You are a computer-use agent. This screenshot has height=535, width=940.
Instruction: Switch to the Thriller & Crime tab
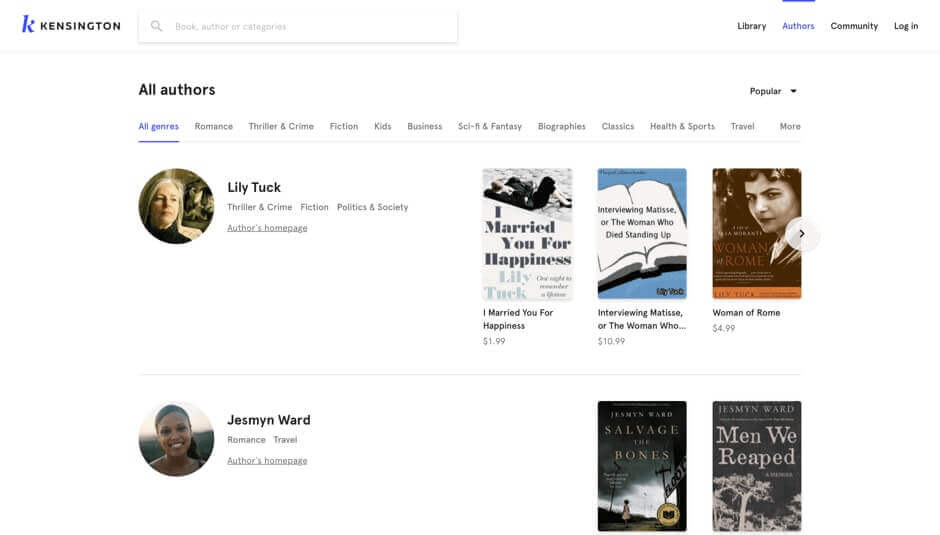pos(281,127)
